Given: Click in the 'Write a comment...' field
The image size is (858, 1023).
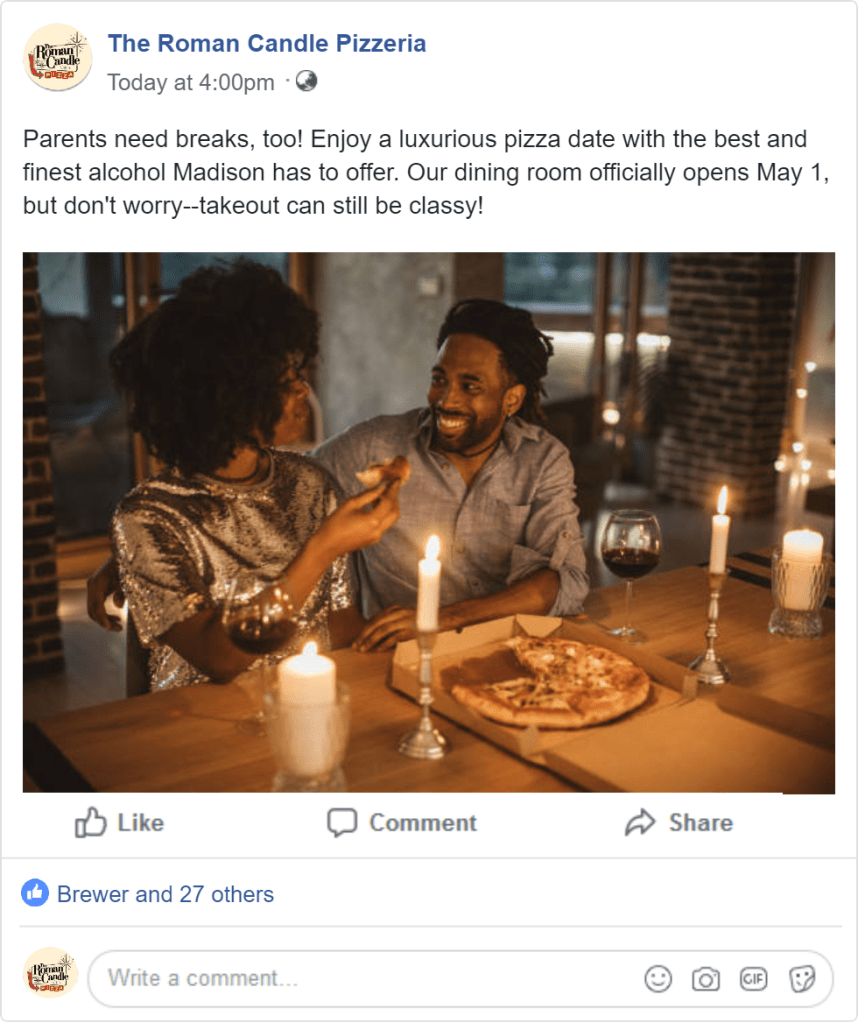Looking at the screenshot, I should click(x=360, y=978).
